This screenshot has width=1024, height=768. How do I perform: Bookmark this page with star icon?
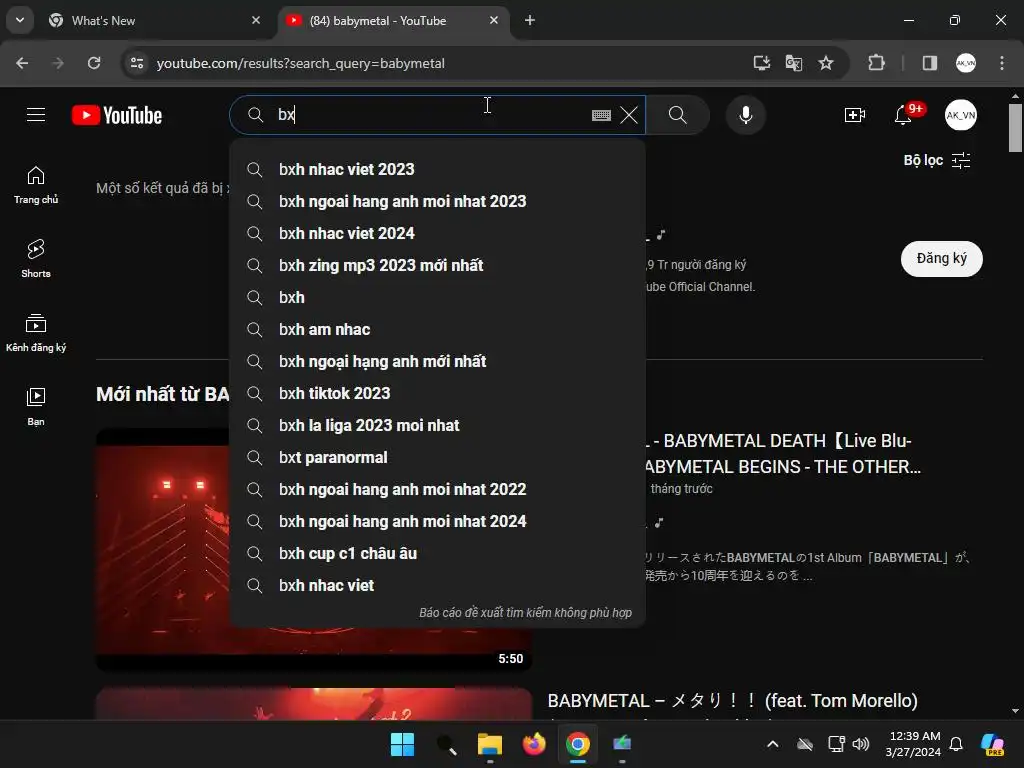[x=825, y=63]
